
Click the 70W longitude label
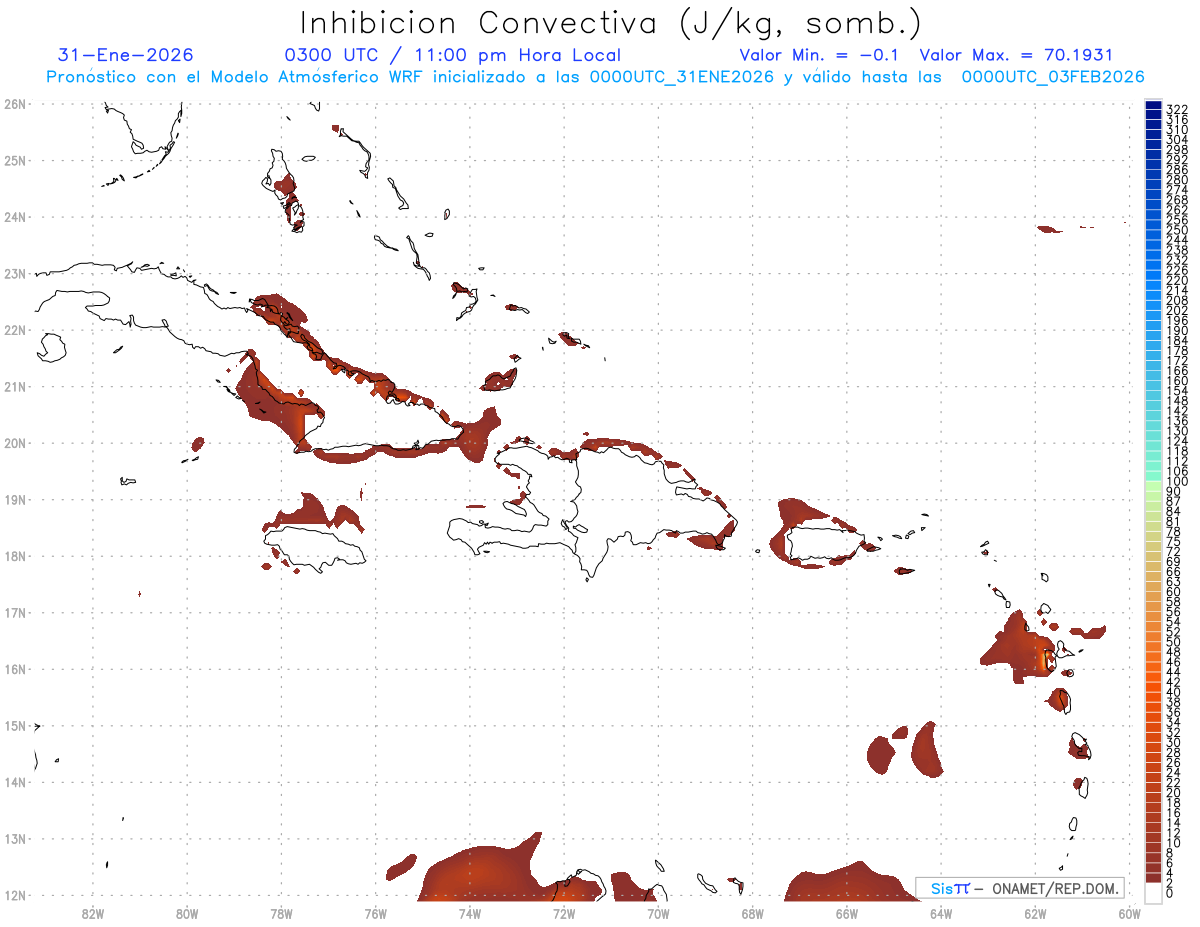point(658,912)
